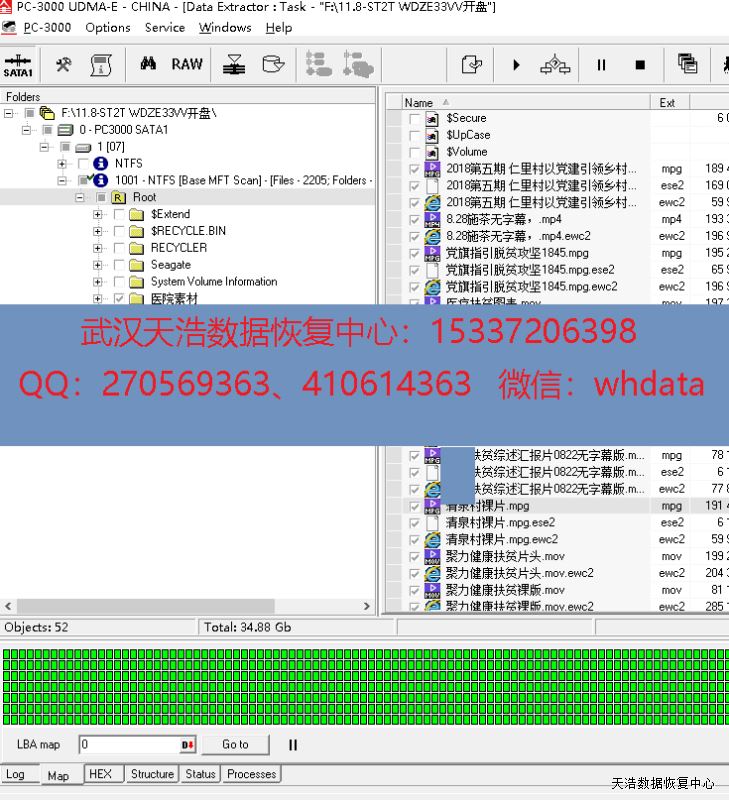Screen dimensions: 729x800
Task: Open the wrench and hammer utilities tool
Action: (63, 65)
